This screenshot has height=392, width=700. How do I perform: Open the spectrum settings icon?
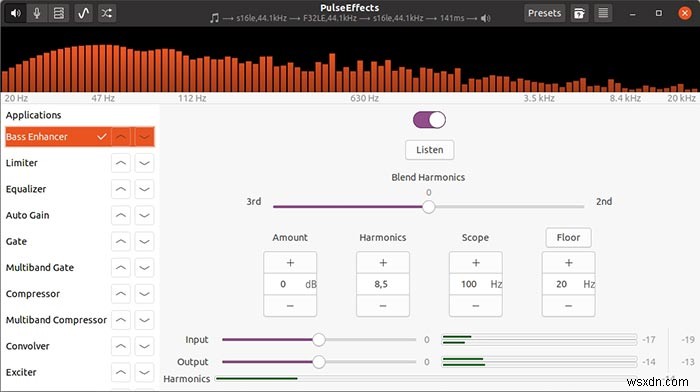(x=83, y=13)
